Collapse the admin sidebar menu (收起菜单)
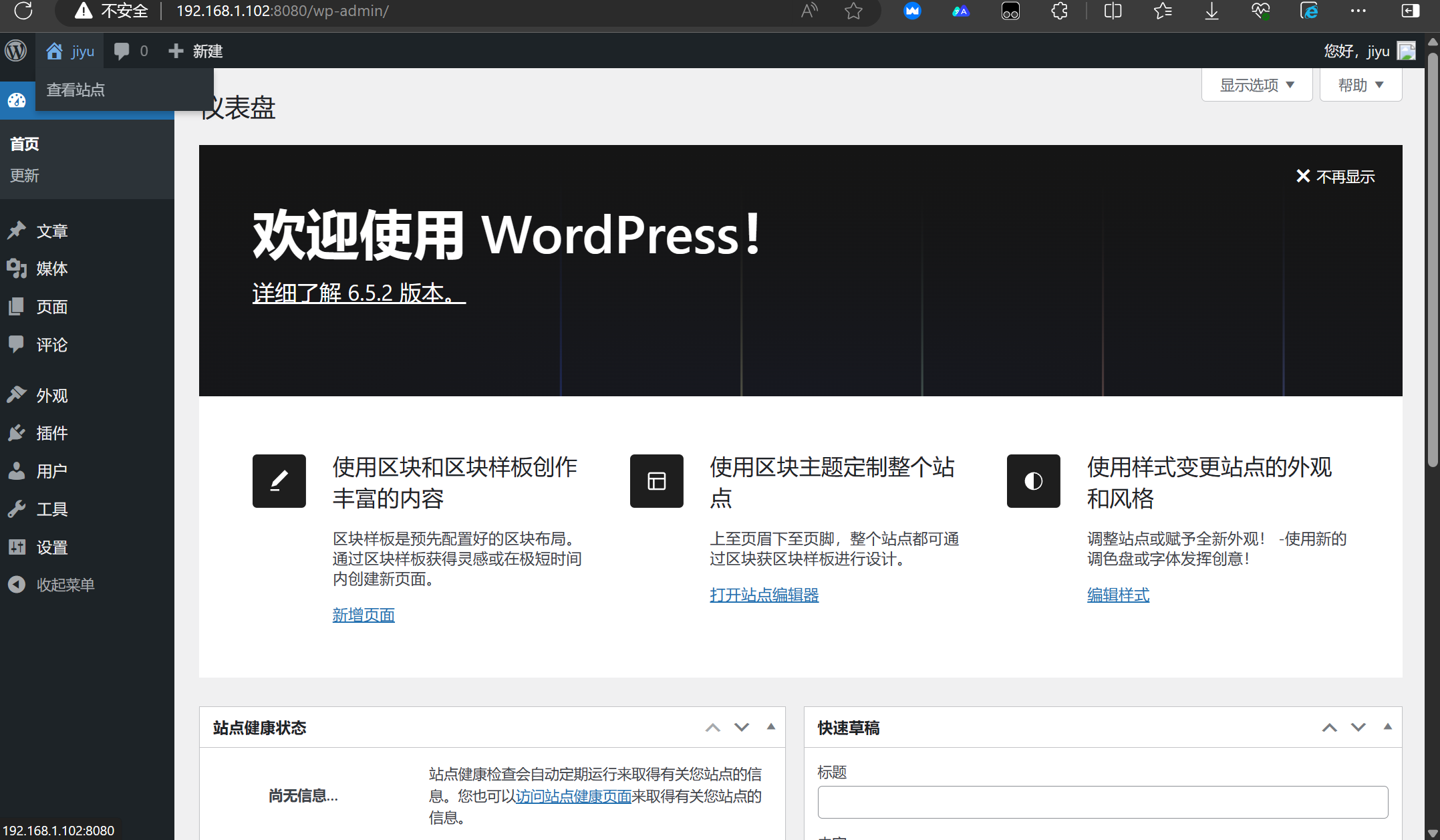Screen dimensions: 1440x840 pyautogui.click(x=65, y=585)
